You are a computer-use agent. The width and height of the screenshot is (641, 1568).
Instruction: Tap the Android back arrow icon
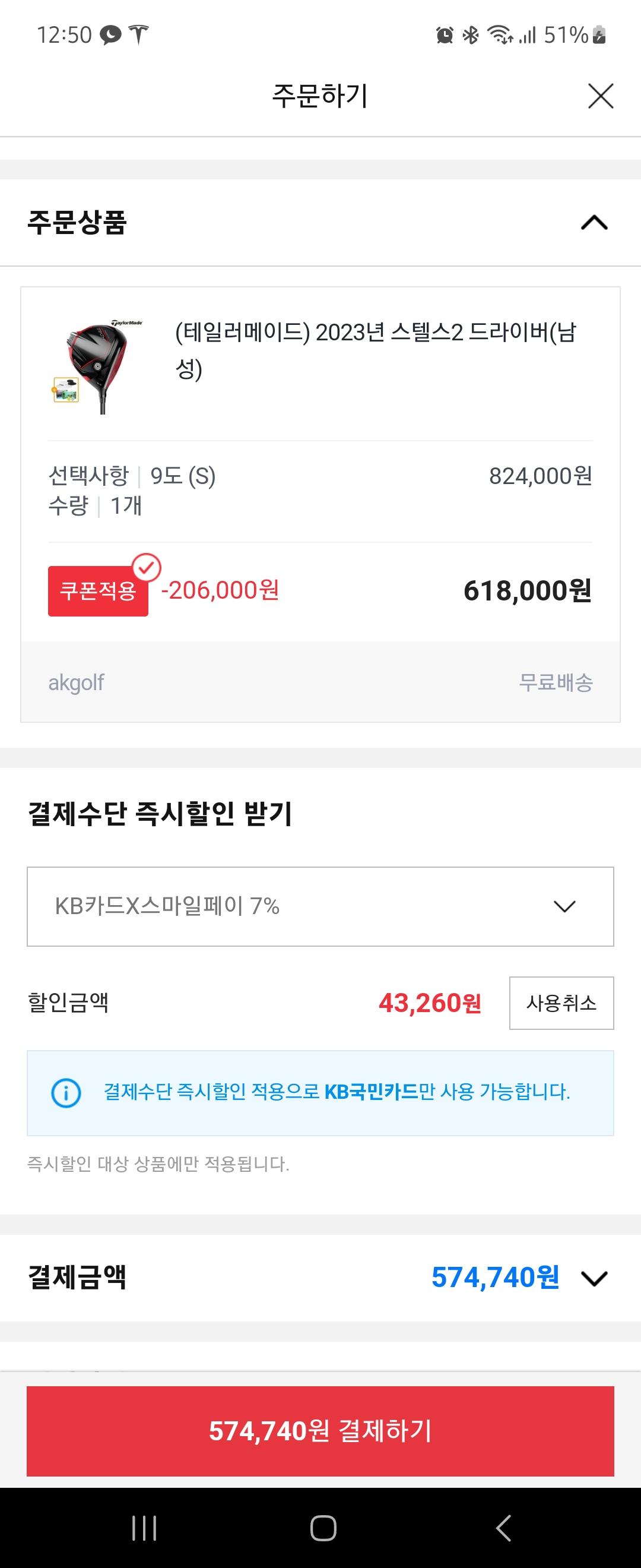503,1528
